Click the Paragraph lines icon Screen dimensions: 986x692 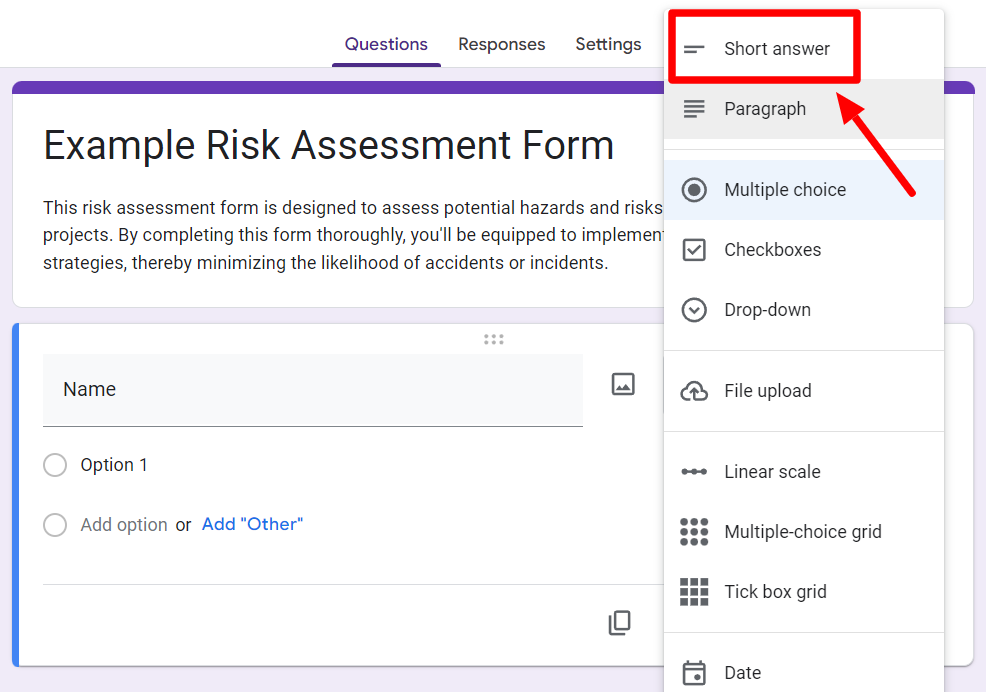(x=694, y=109)
